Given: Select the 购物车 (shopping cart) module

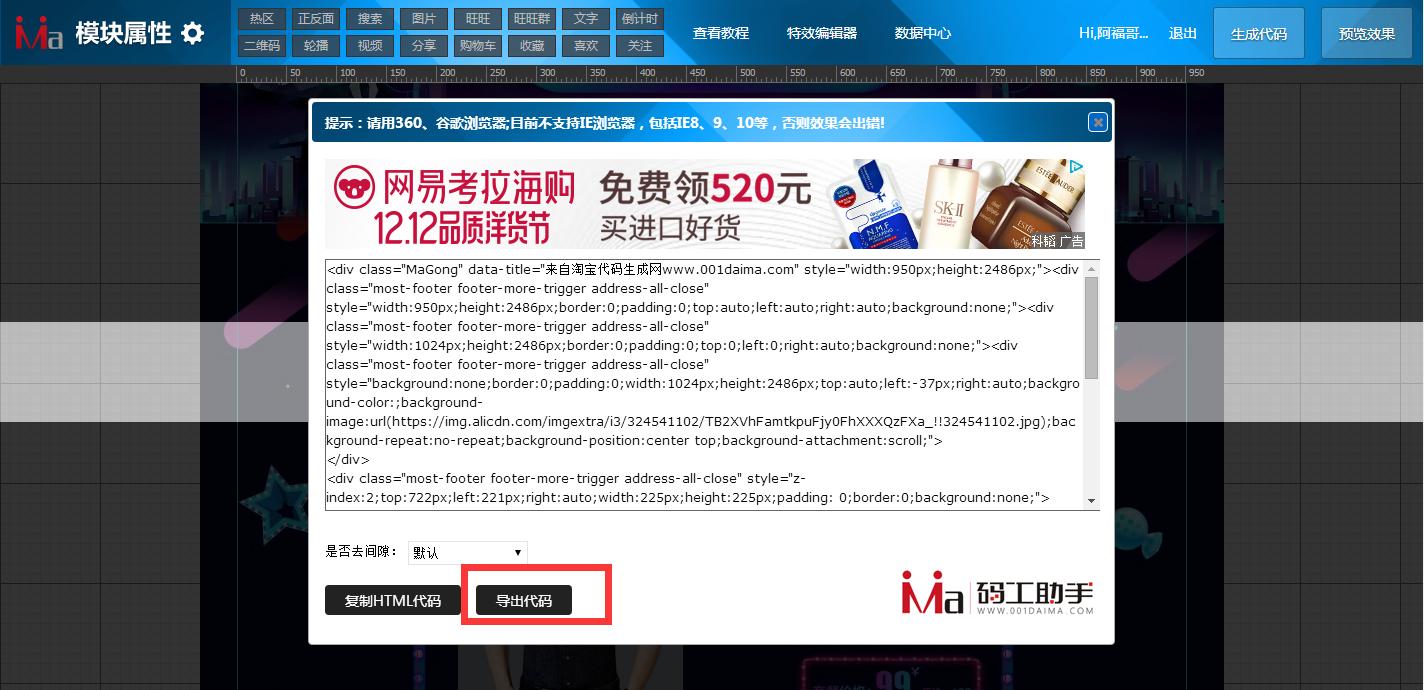Looking at the screenshot, I should tap(478, 45).
